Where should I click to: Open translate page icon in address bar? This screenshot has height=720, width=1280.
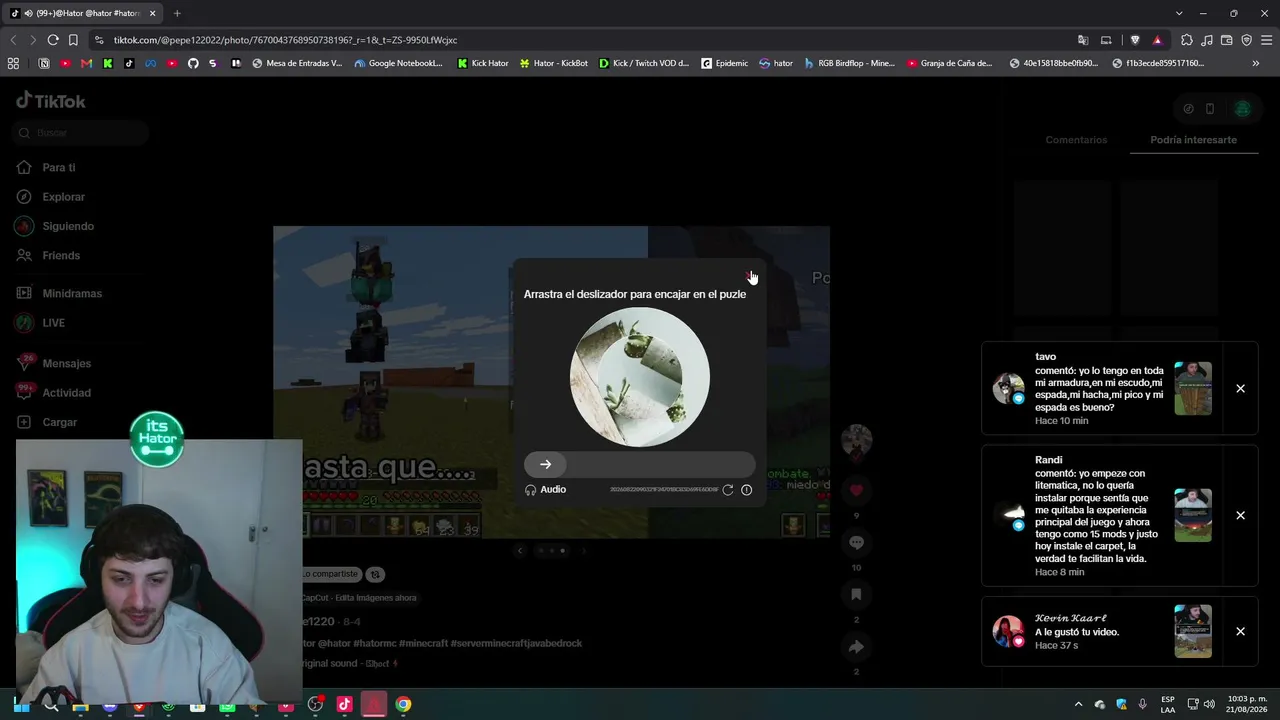tap(1083, 40)
